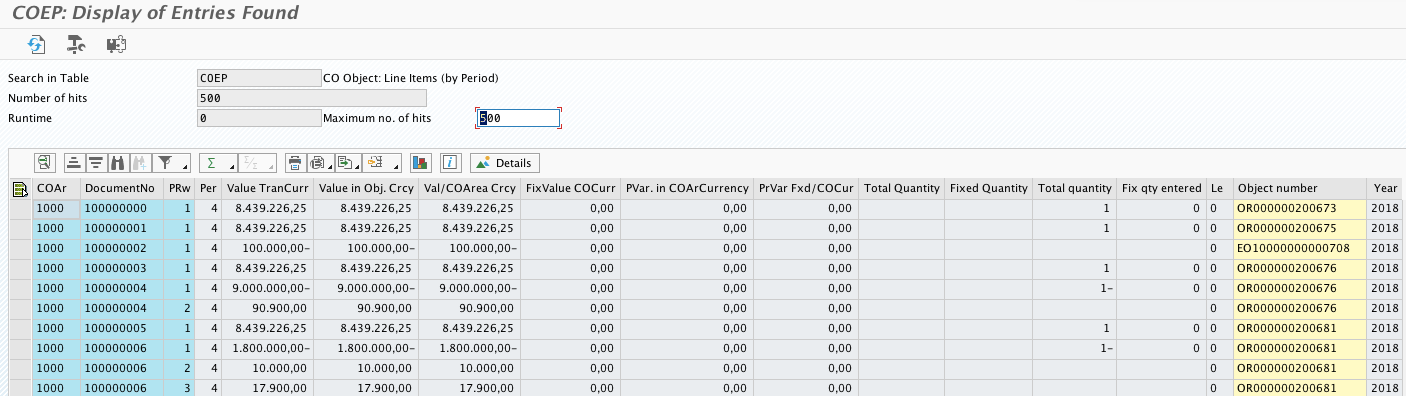The height and width of the screenshot is (396, 1406).
Task: Click the 1.800.000,00- Value TranCurr cell
Action: tap(267, 348)
